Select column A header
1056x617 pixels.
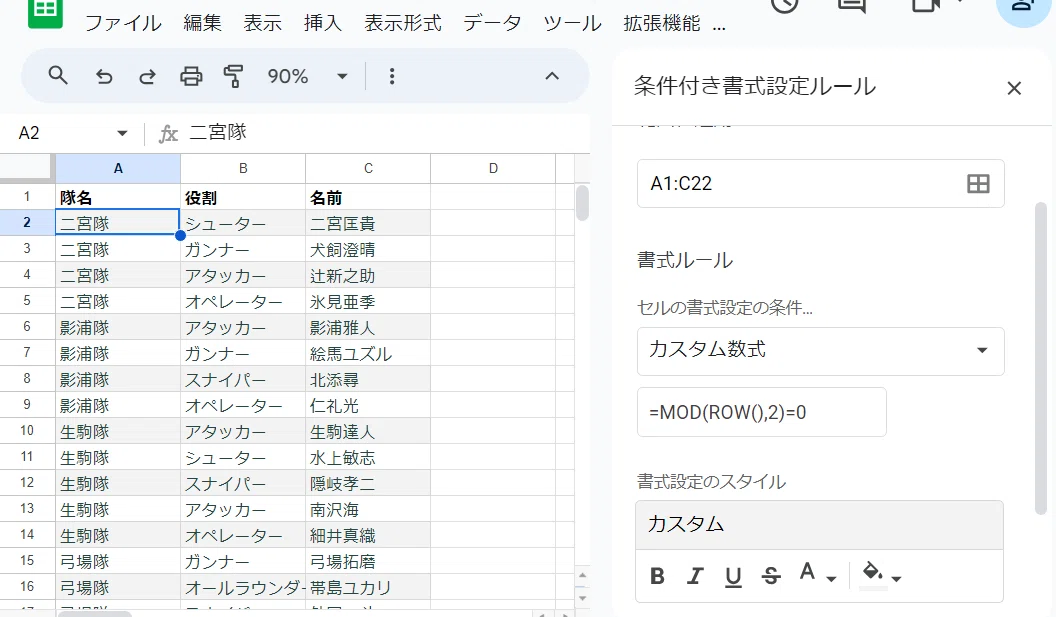118,168
